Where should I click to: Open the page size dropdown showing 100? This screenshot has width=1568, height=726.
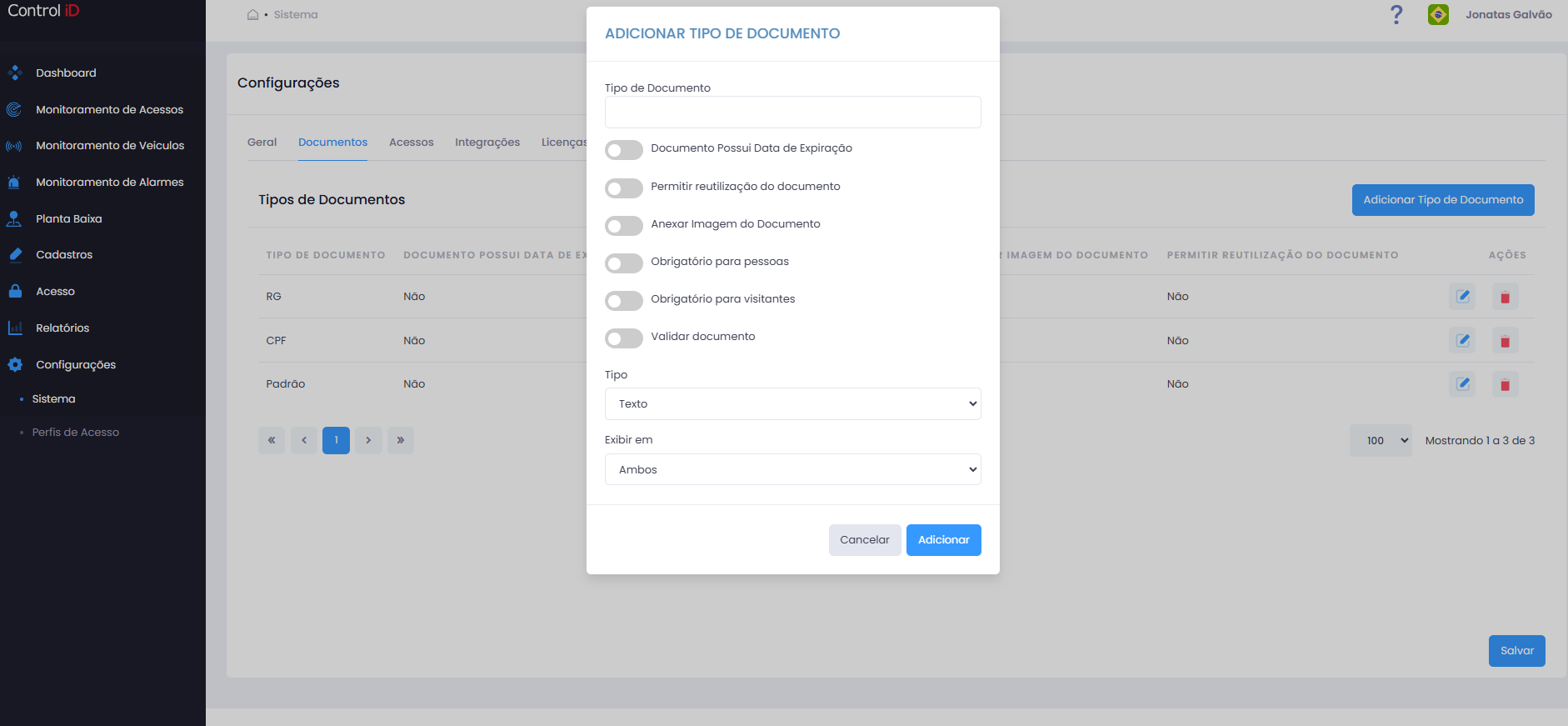(1381, 440)
